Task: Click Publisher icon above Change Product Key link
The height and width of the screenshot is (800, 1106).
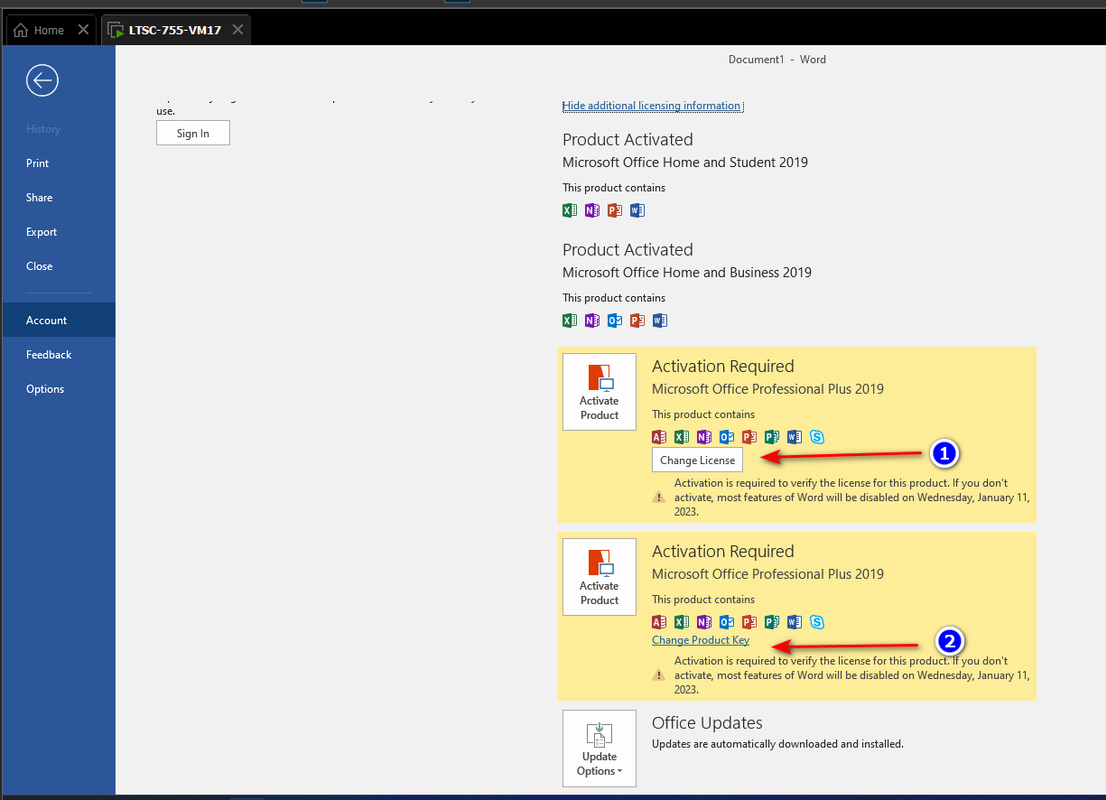Action: coord(772,622)
